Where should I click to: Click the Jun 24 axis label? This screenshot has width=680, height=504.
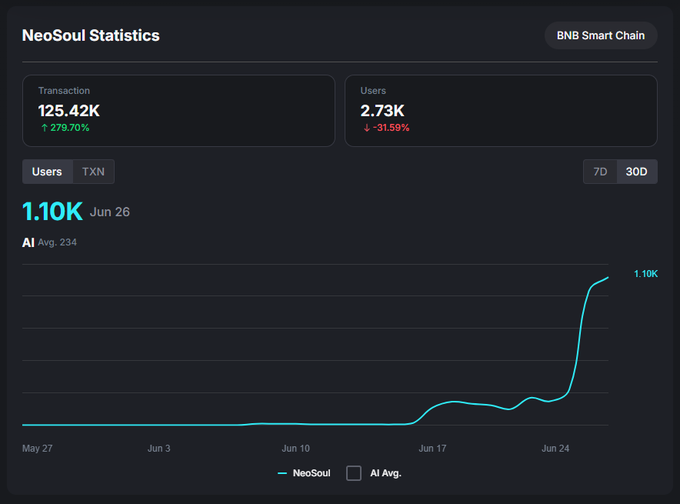(x=555, y=448)
